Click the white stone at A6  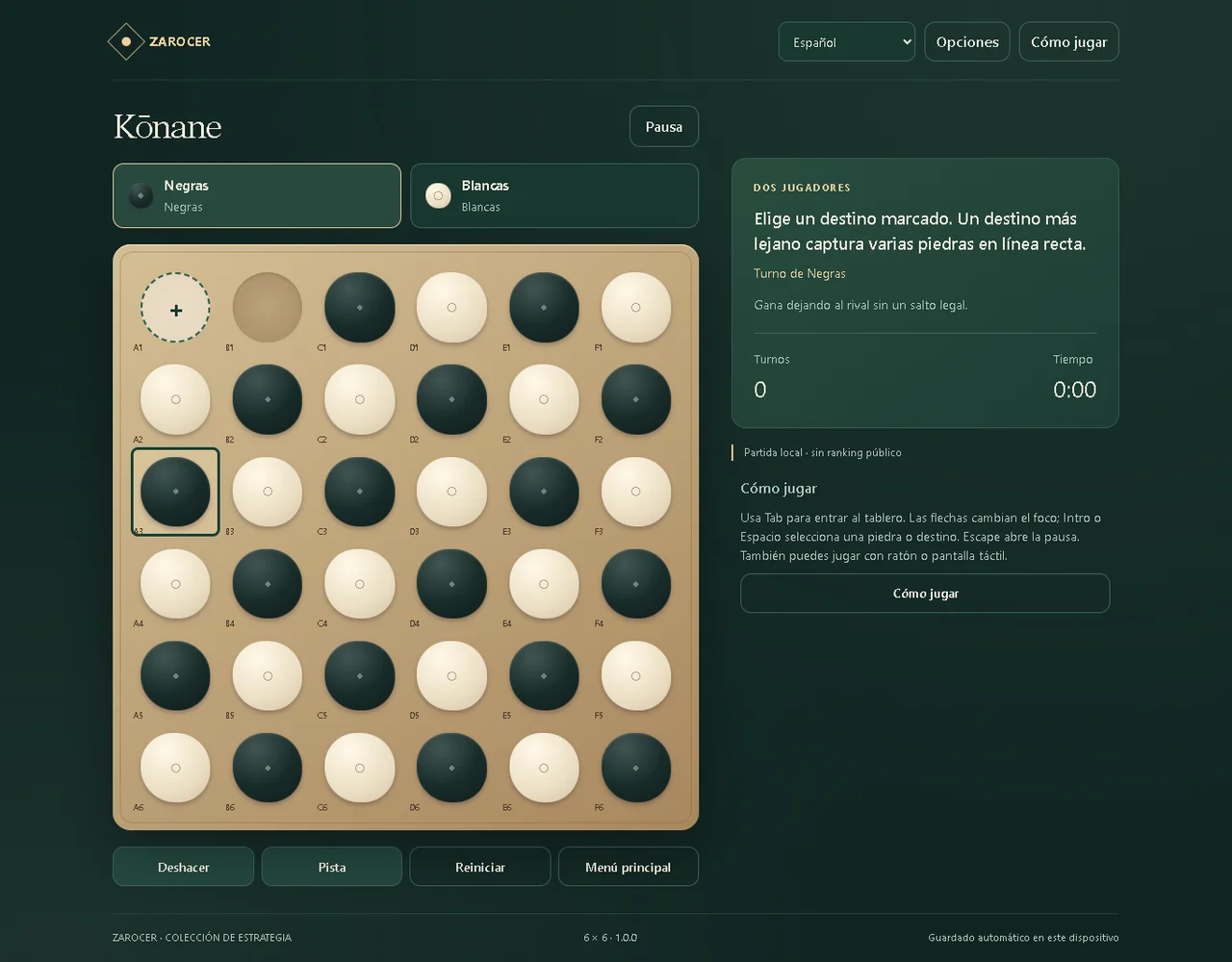175,769
